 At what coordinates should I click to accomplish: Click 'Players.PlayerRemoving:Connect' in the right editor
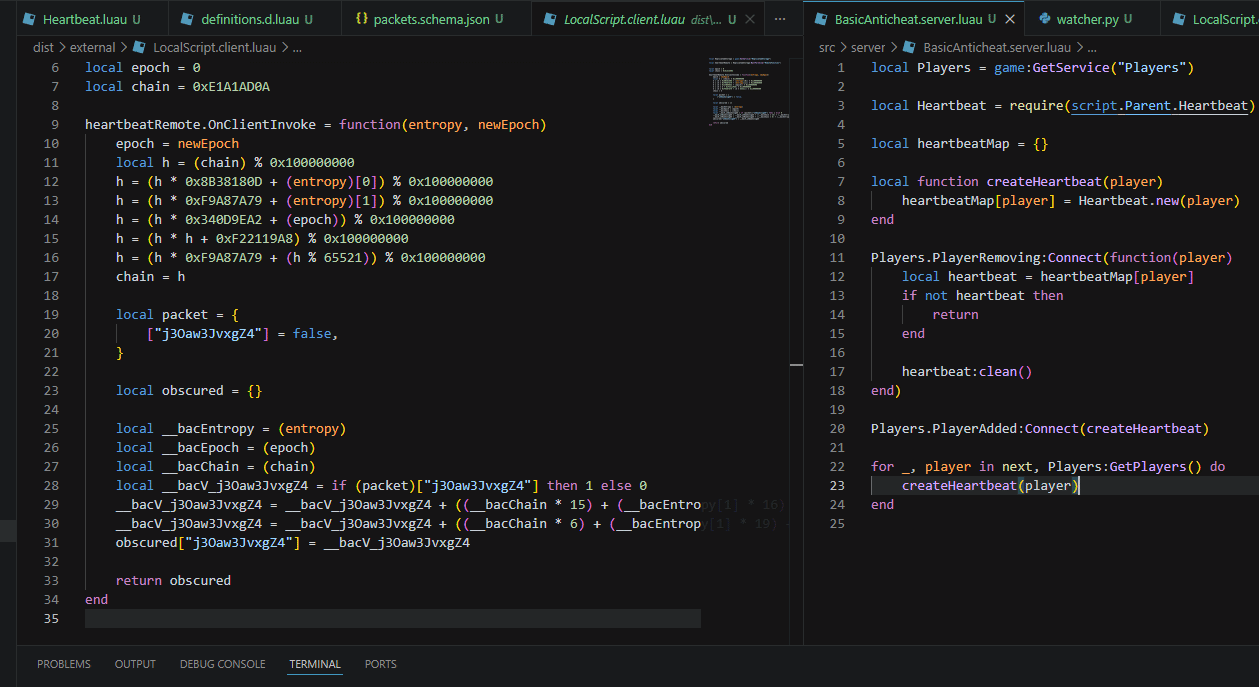click(x=987, y=257)
